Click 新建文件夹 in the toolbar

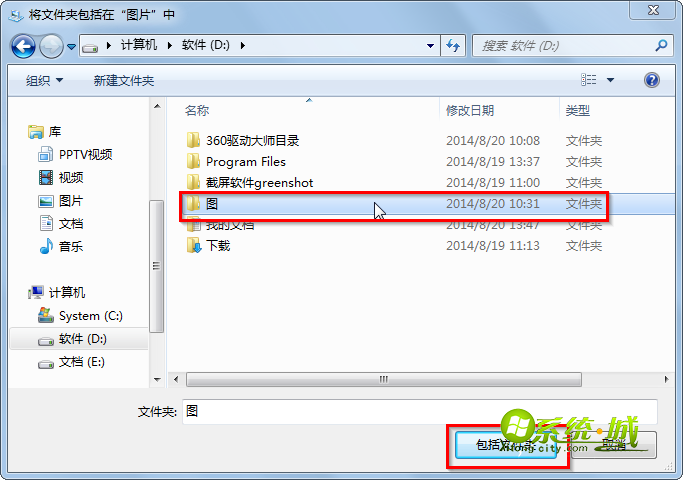pos(124,81)
